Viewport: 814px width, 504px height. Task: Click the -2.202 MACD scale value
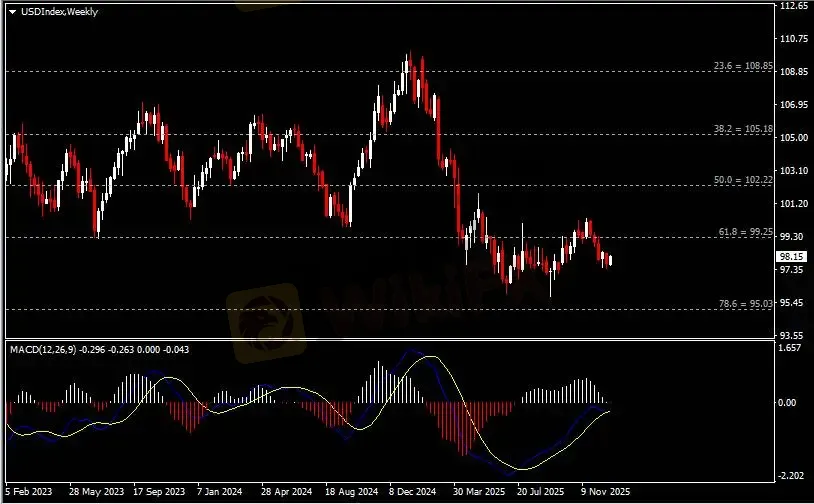point(790,476)
